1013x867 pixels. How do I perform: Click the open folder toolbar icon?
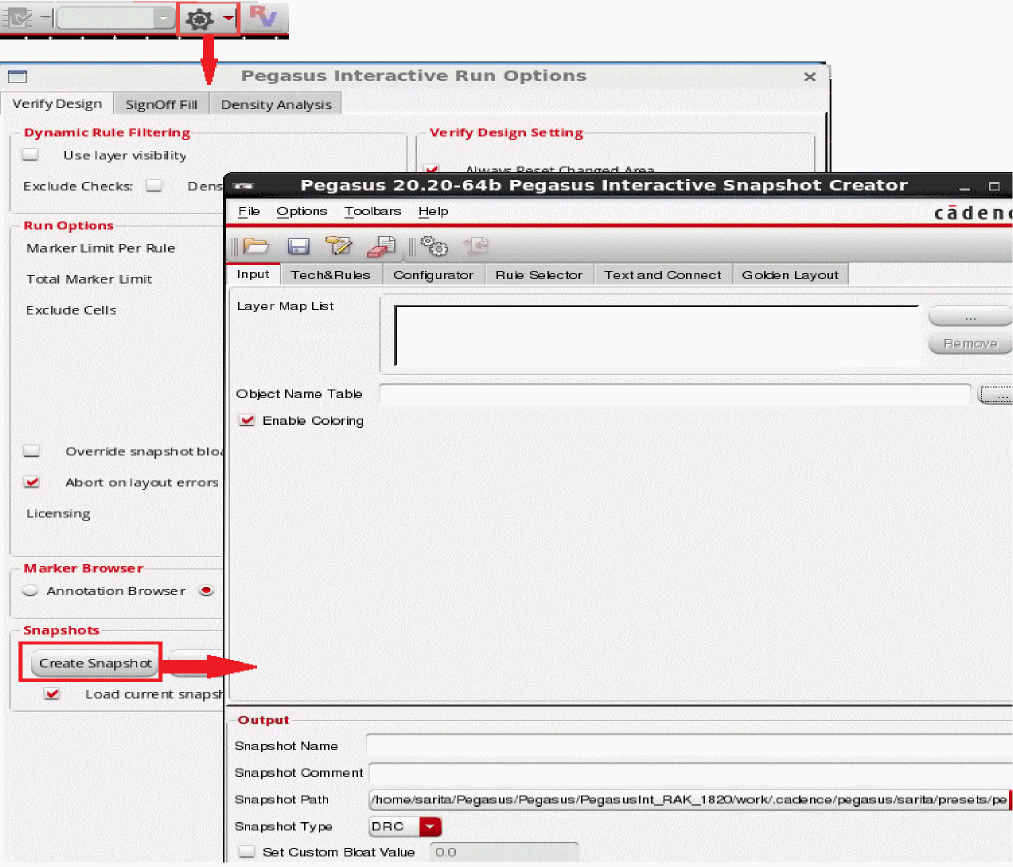pos(256,246)
